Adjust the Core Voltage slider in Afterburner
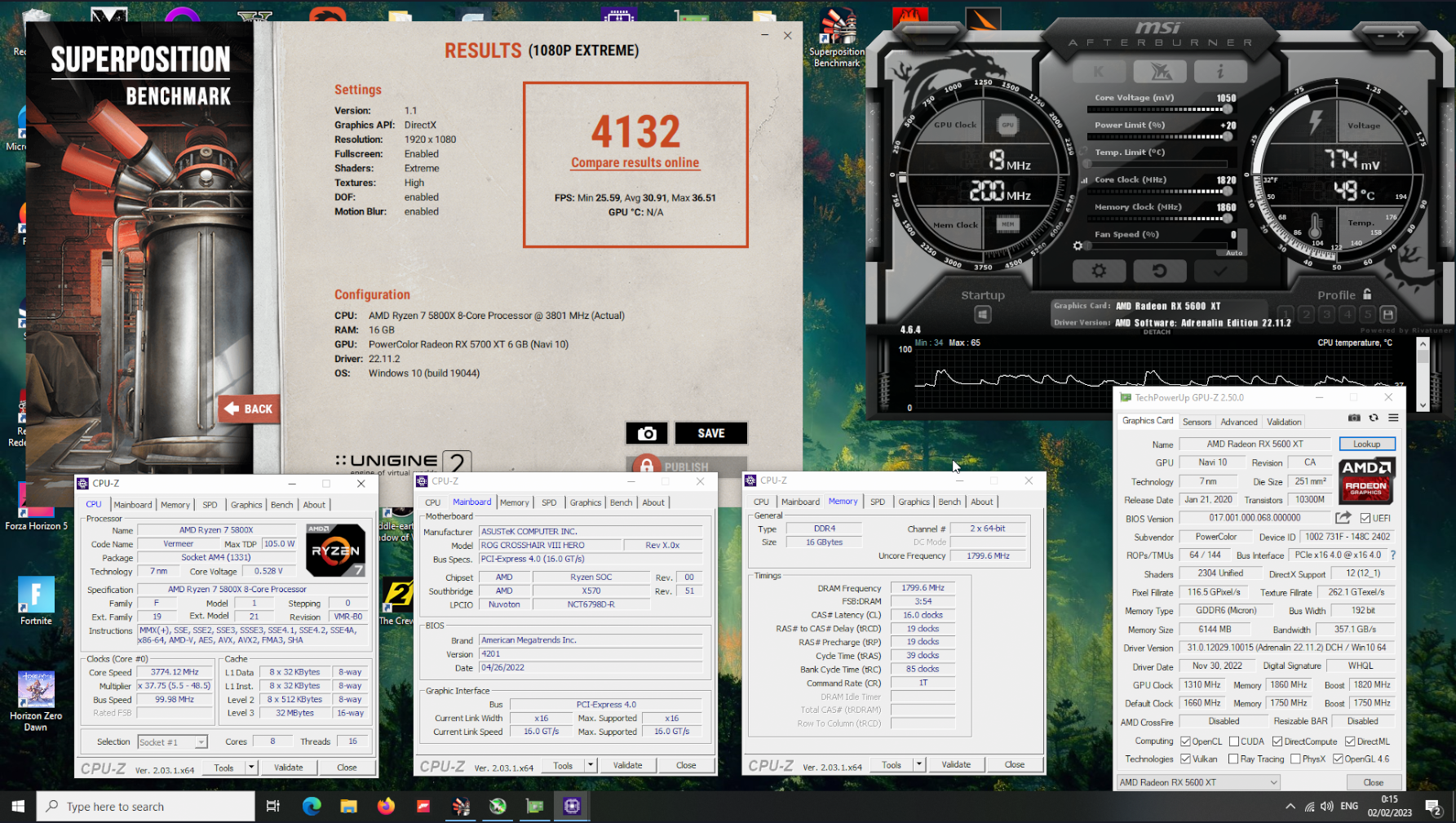The height and width of the screenshot is (823, 1456). [x=1158, y=109]
